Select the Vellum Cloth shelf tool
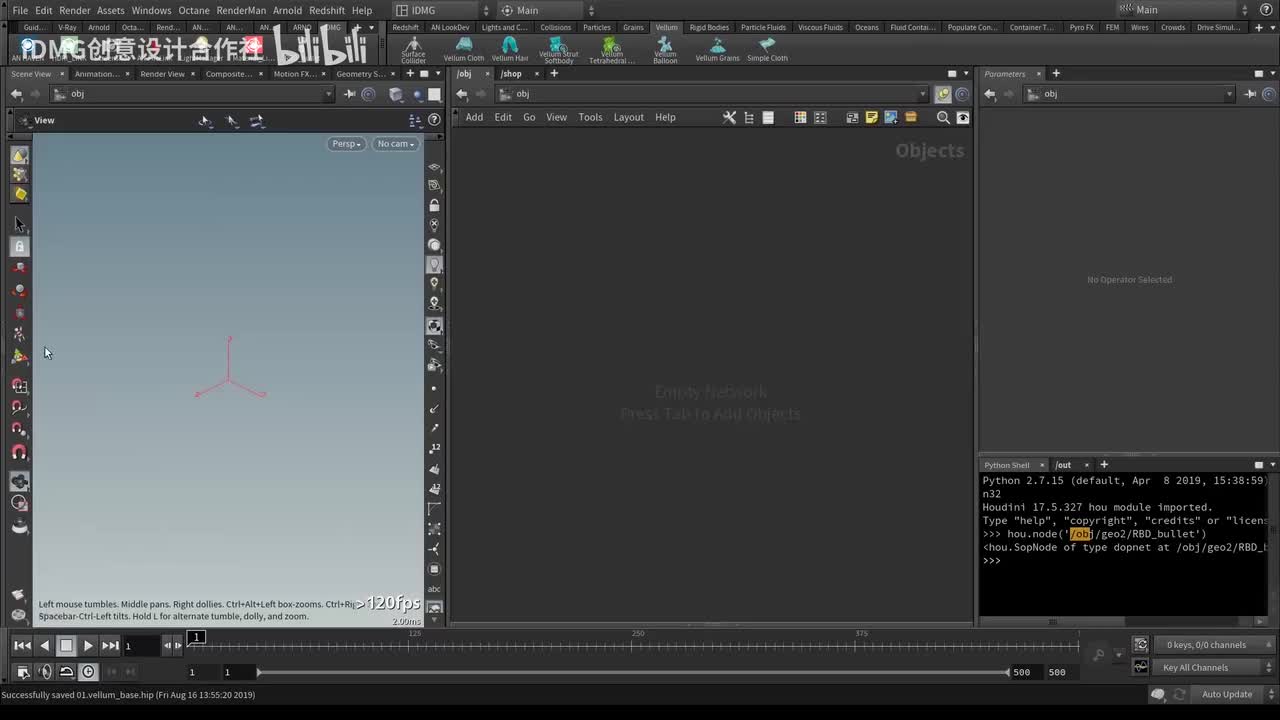Screen dimensions: 1280x720 point(463,47)
